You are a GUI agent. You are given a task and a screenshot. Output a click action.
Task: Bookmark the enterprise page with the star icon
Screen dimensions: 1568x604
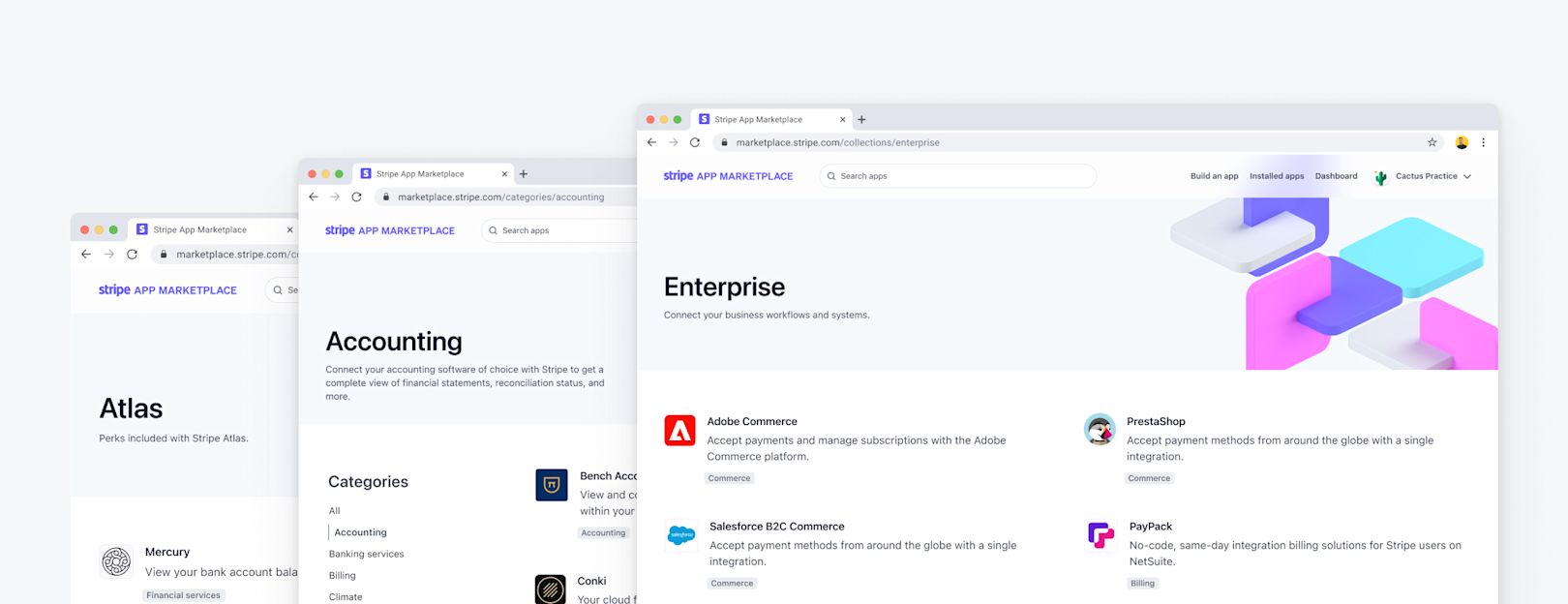1432,142
